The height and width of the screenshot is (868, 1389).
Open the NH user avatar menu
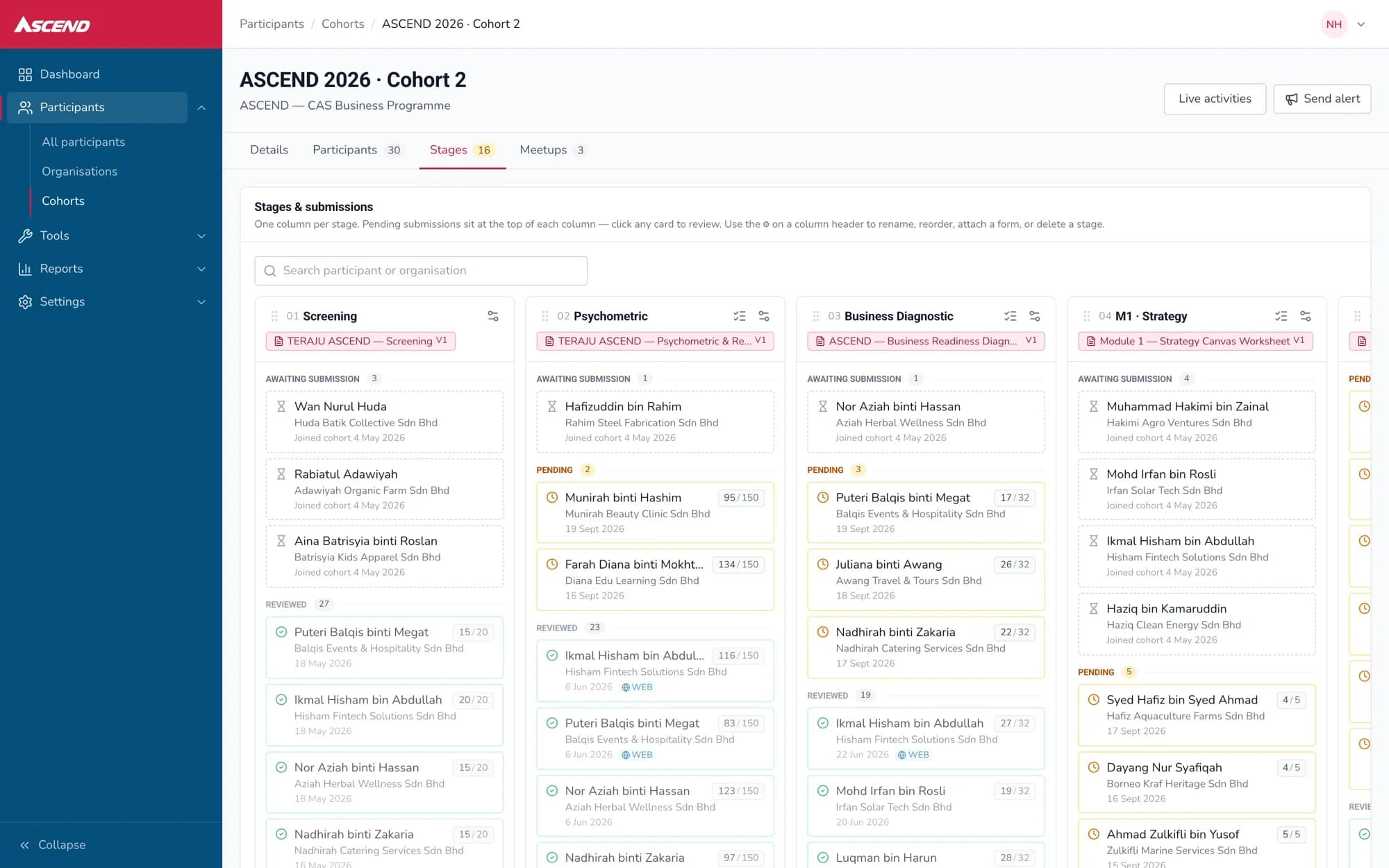tap(1333, 24)
